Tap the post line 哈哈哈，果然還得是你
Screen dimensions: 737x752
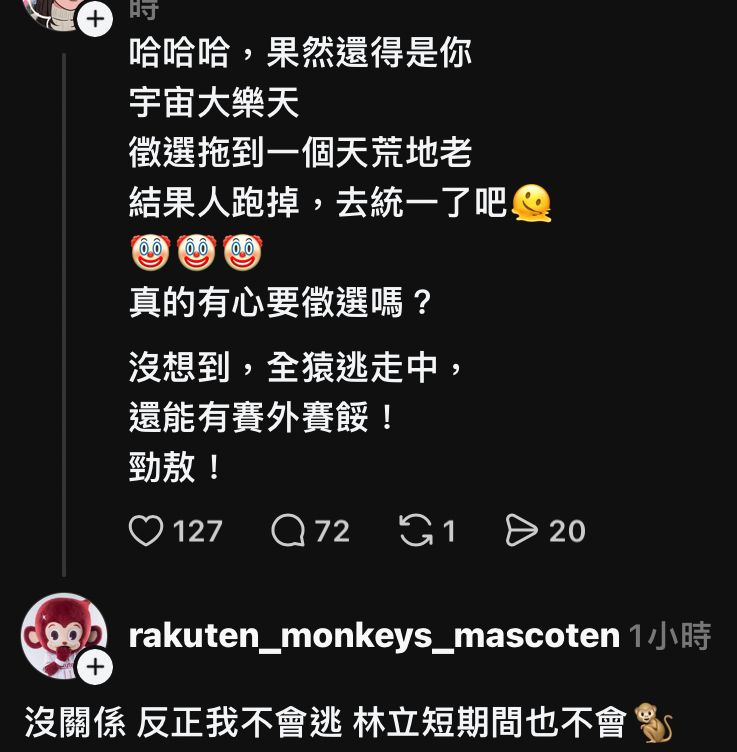301,52
